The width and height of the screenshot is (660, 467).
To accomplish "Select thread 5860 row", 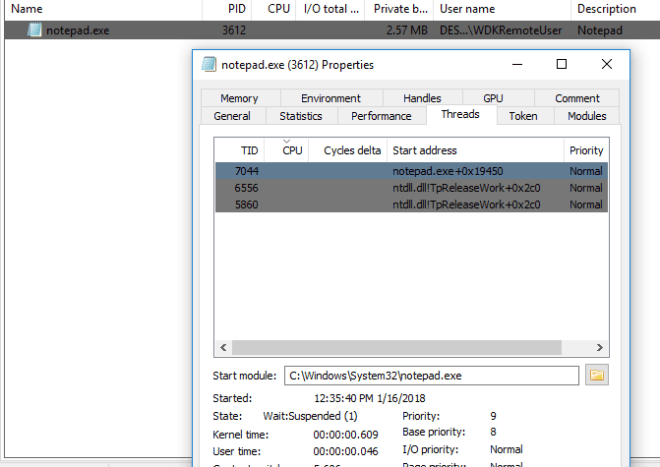I will pos(411,204).
